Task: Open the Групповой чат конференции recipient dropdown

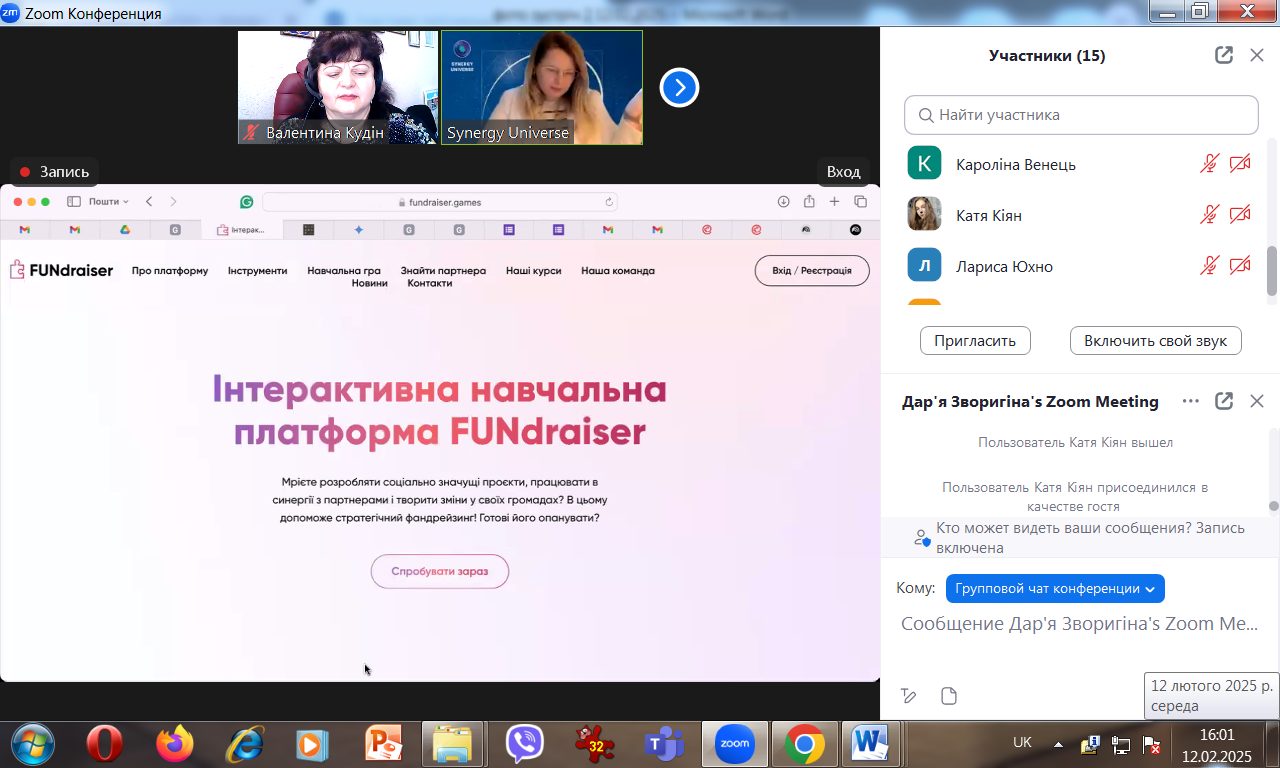Action: coord(1055,589)
